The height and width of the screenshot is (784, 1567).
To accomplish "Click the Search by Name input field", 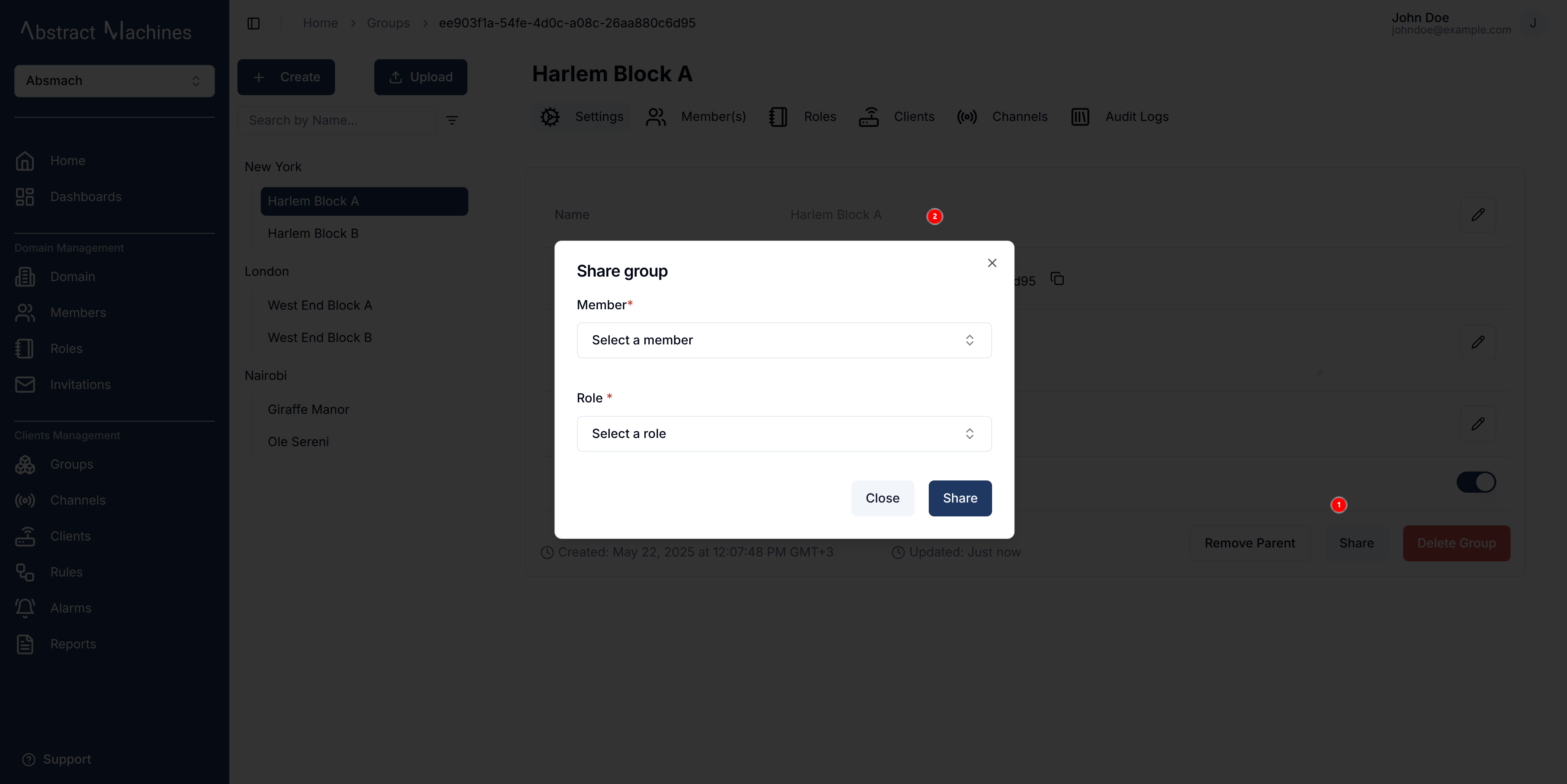I will tap(336, 121).
